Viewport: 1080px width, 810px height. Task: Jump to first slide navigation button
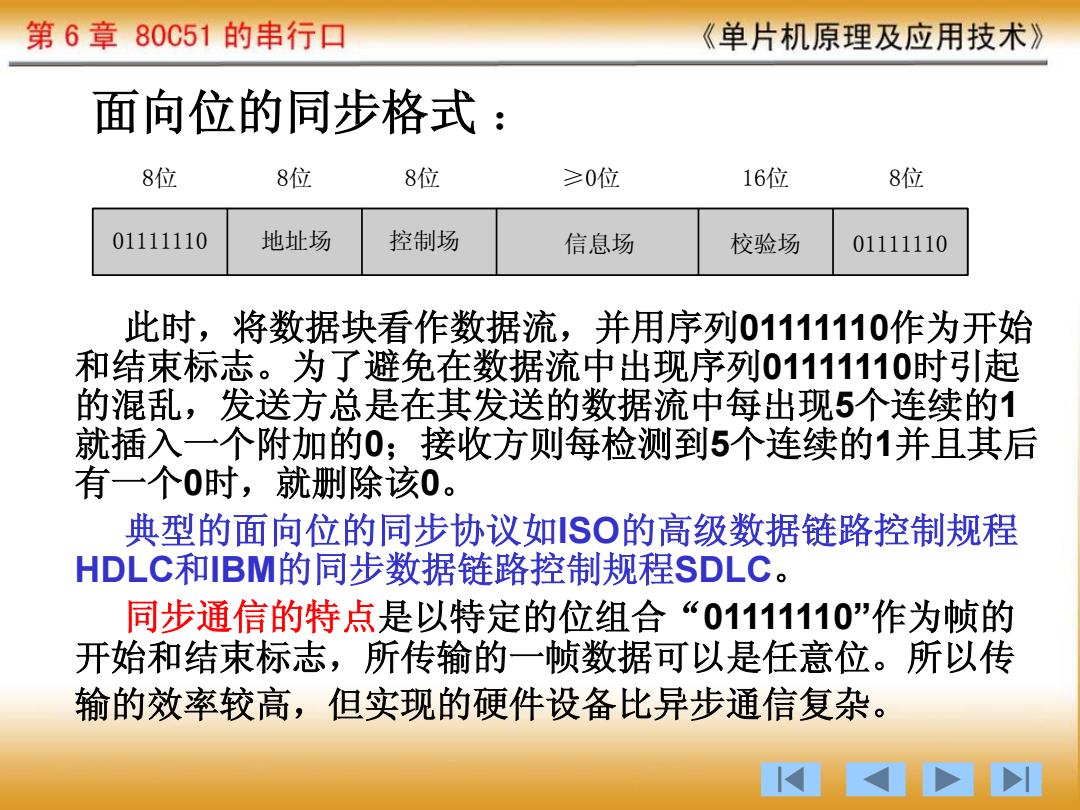[x=791, y=780]
